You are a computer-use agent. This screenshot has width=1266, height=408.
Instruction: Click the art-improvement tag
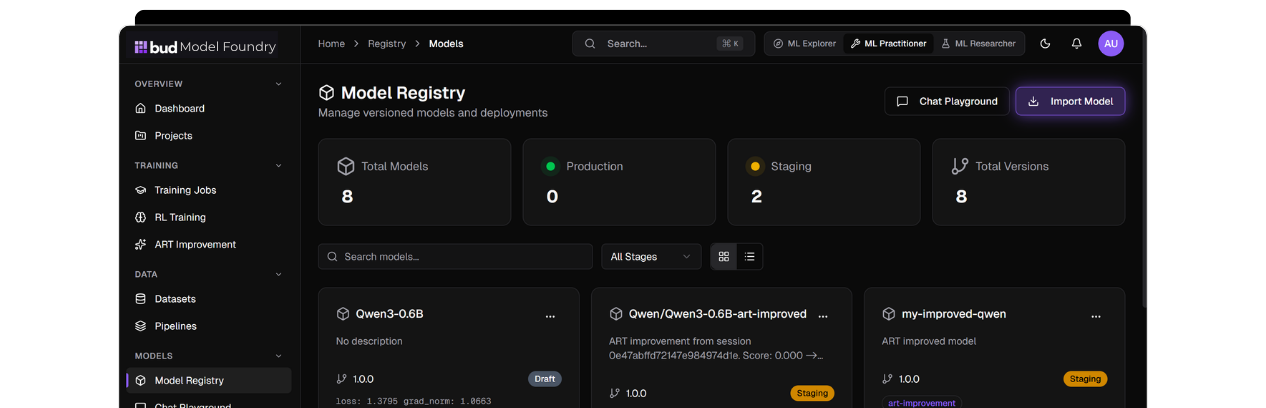pyautogui.click(x=920, y=403)
